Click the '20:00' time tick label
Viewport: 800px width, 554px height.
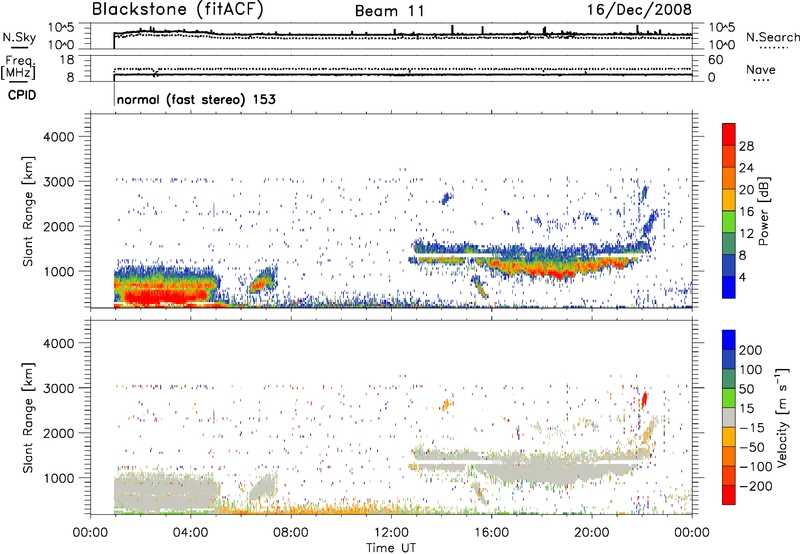(592, 533)
